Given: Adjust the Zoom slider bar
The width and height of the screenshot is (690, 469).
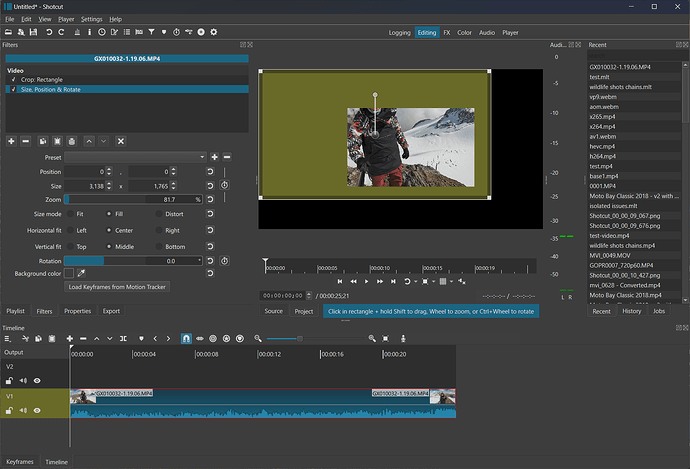Looking at the screenshot, I should tap(130, 199).
